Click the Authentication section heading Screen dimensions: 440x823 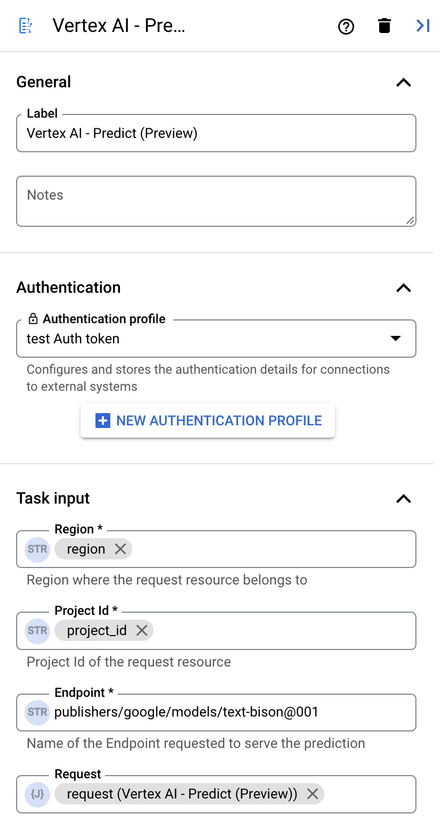(x=68, y=287)
